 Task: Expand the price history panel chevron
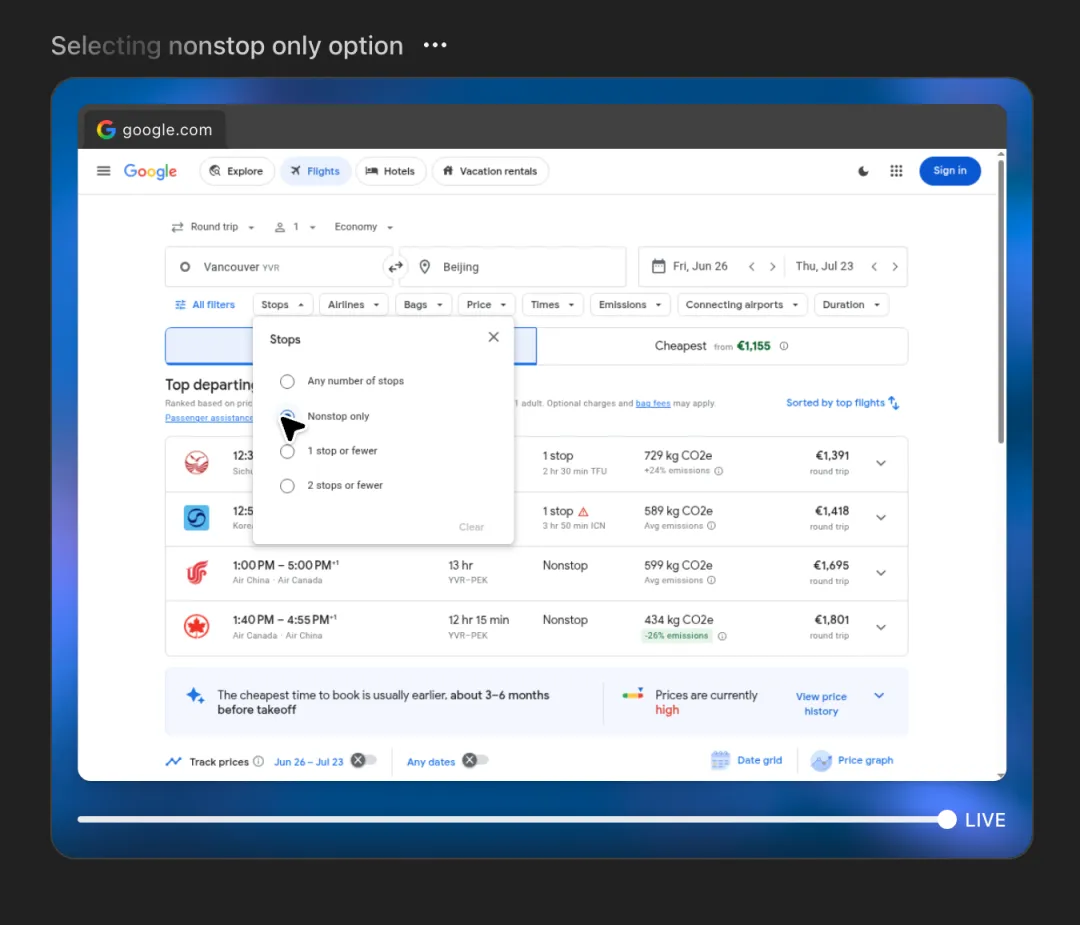[x=879, y=696]
